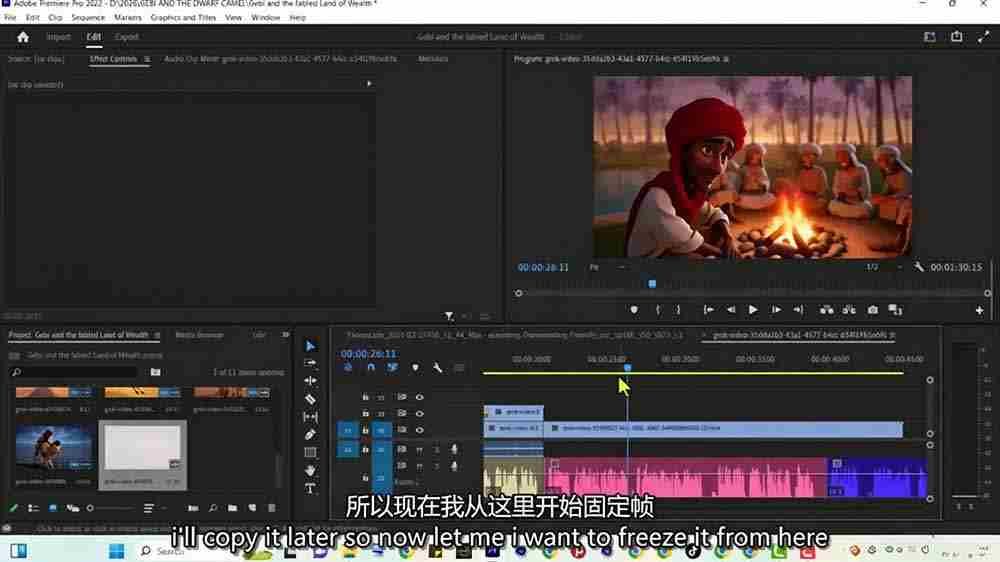Toggle V1 track output eye
Viewport: 1000px width, 562px height.
point(420,431)
